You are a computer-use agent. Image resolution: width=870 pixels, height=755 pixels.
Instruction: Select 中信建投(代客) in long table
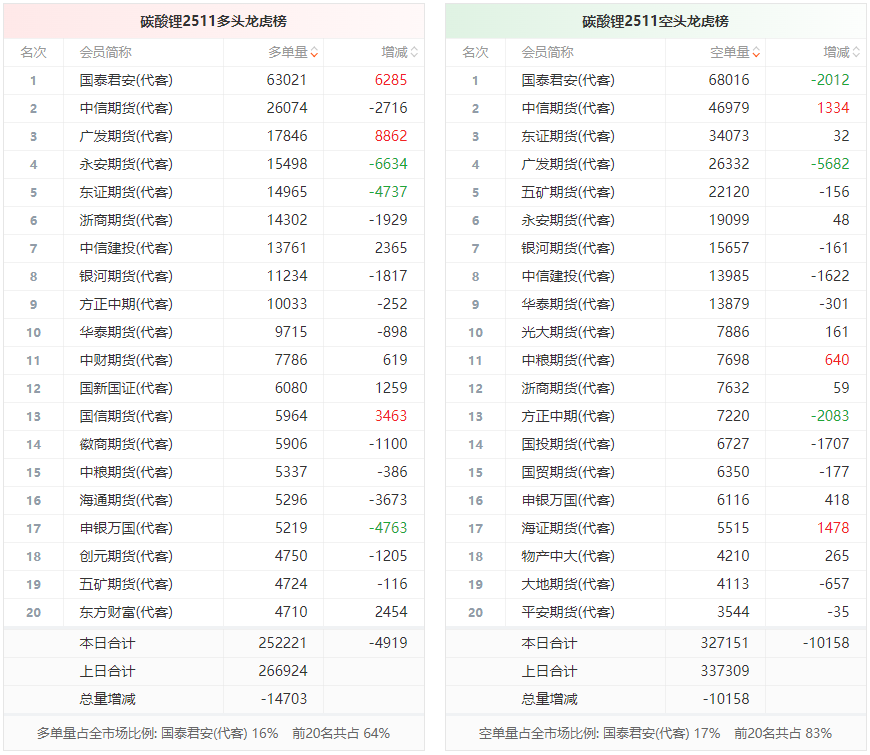(126, 248)
